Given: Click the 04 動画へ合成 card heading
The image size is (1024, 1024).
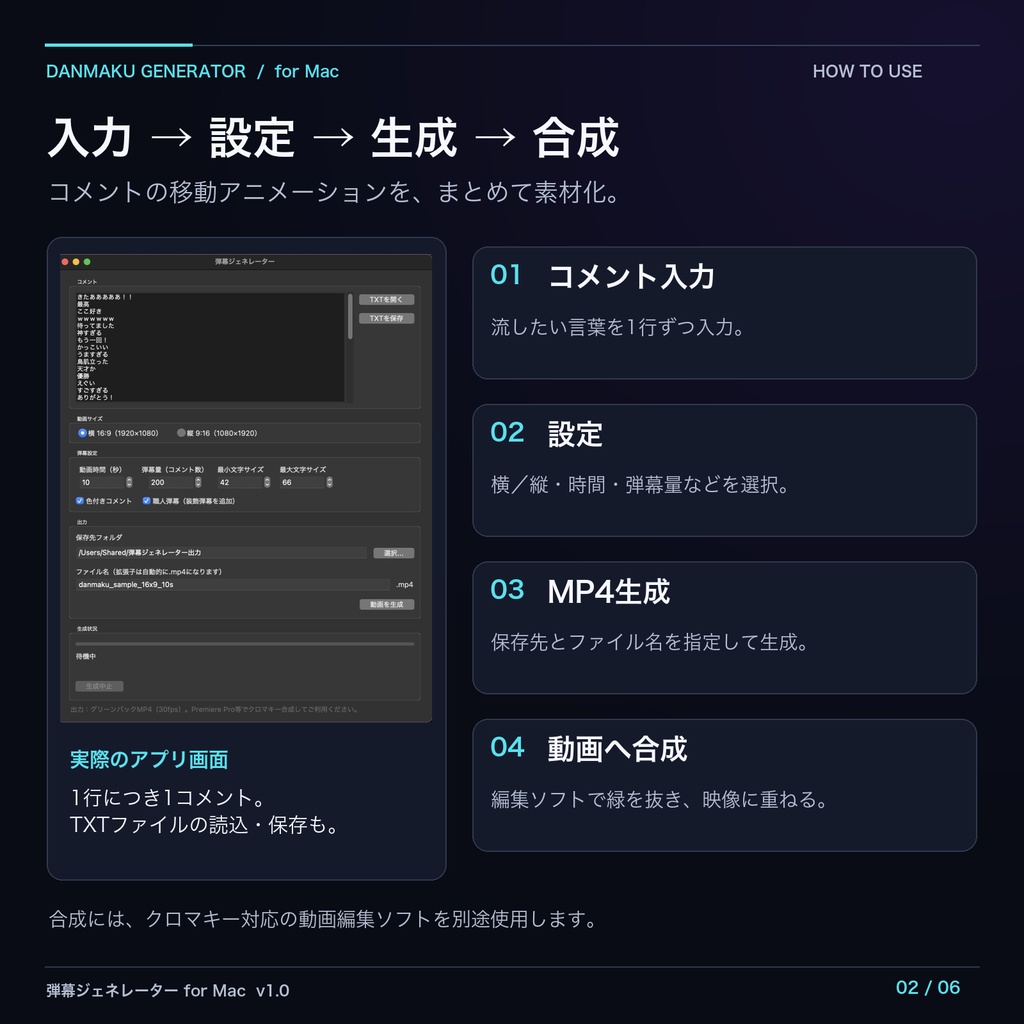Looking at the screenshot, I should pos(588,748).
